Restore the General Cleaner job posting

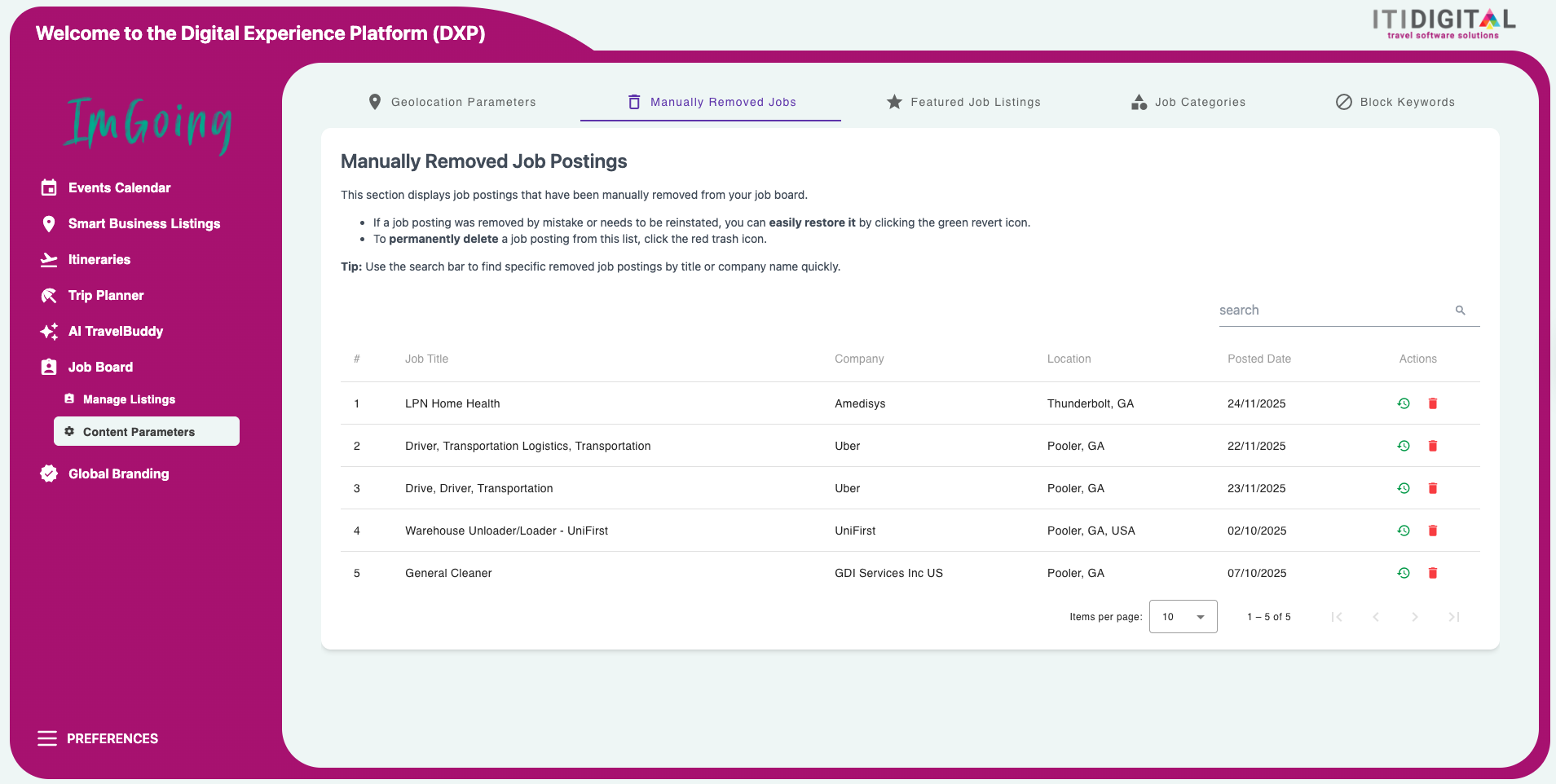pyautogui.click(x=1404, y=573)
